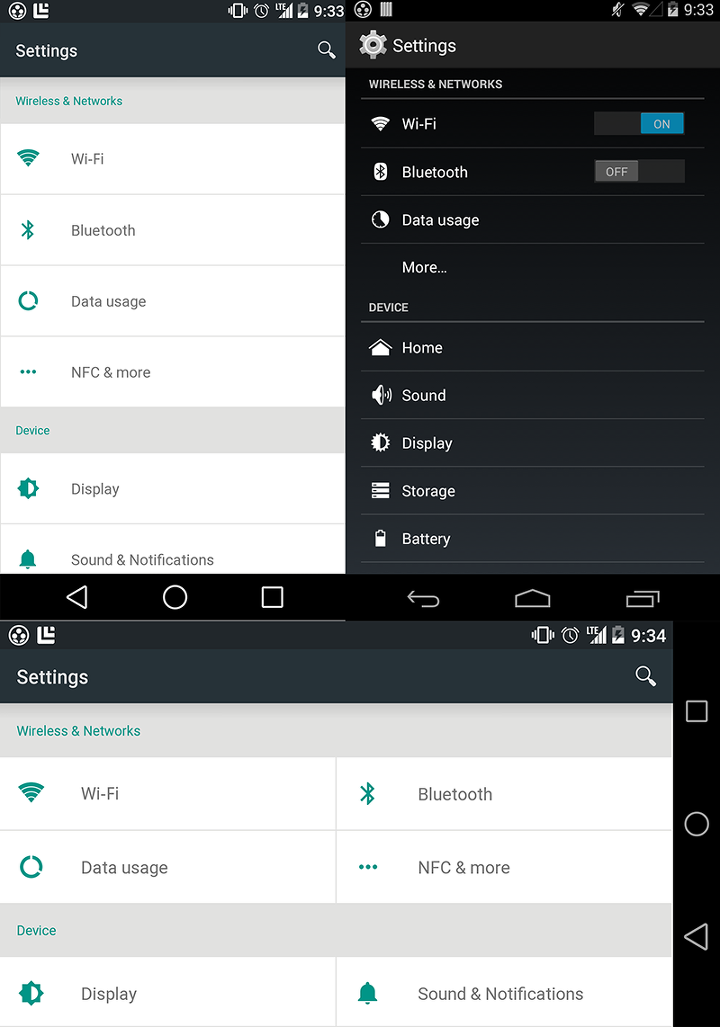The image size is (720, 1027).
Task: Tap Bluetooth icon in bottom landscape Settings grid
Action: click(368, 793)
